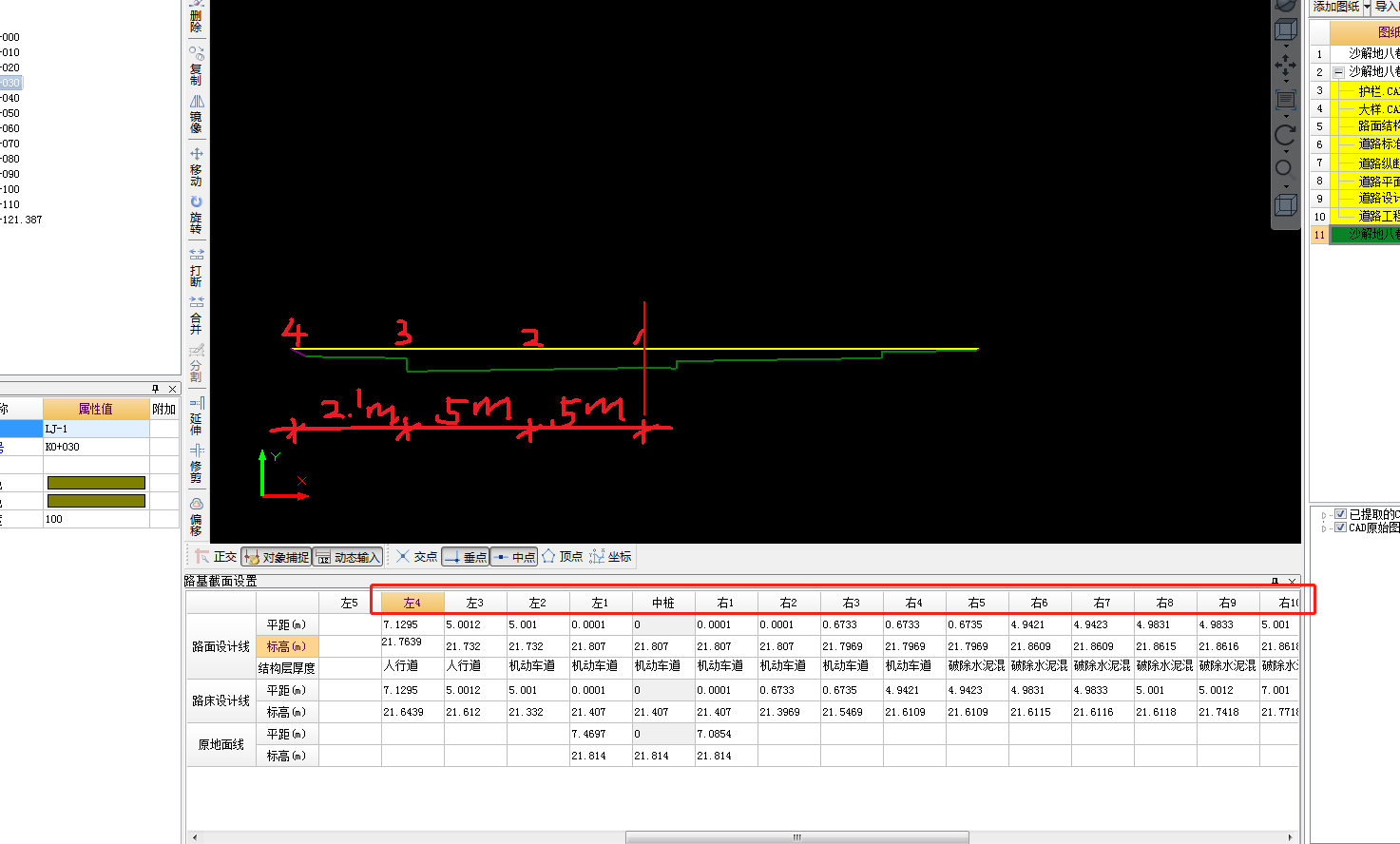The height and width of the screenshot is (844, 1400).
Task: Select the 右5 column header
Action: (x=977, y=603)
